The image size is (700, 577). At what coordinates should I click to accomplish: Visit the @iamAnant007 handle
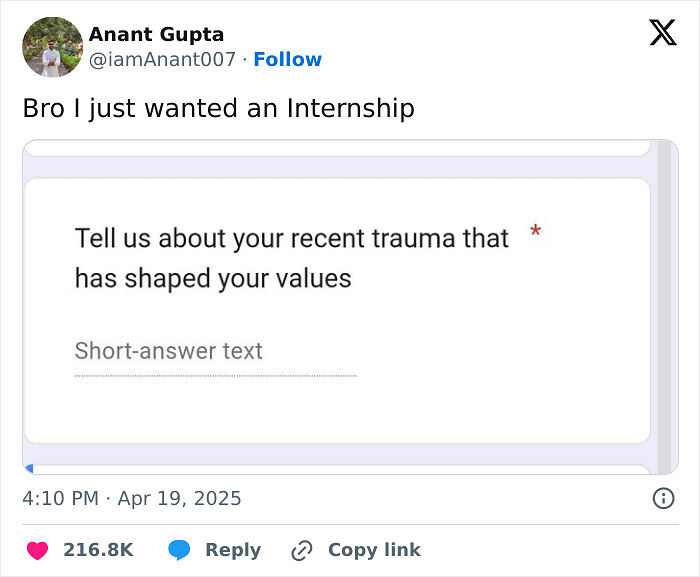point(163,60)
